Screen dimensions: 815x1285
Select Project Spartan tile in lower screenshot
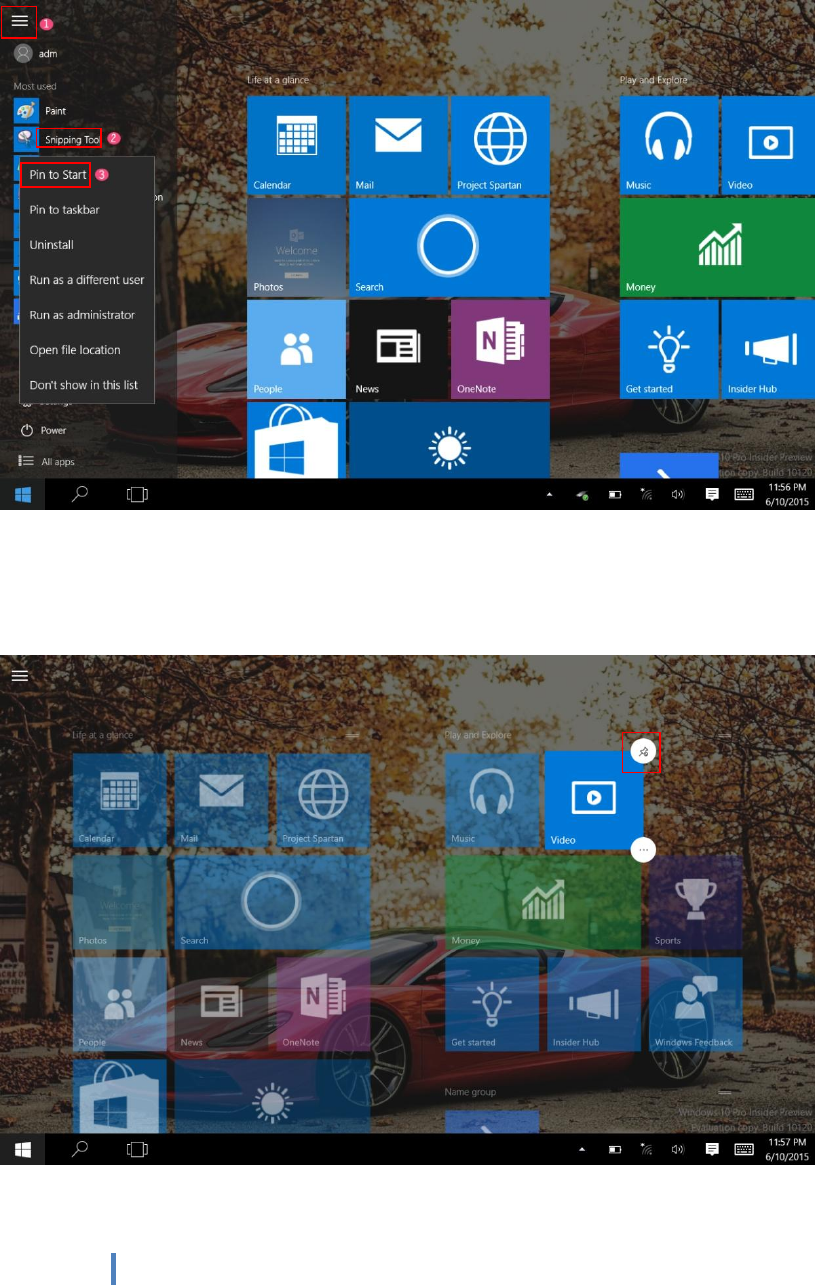[x=323, y=800]
